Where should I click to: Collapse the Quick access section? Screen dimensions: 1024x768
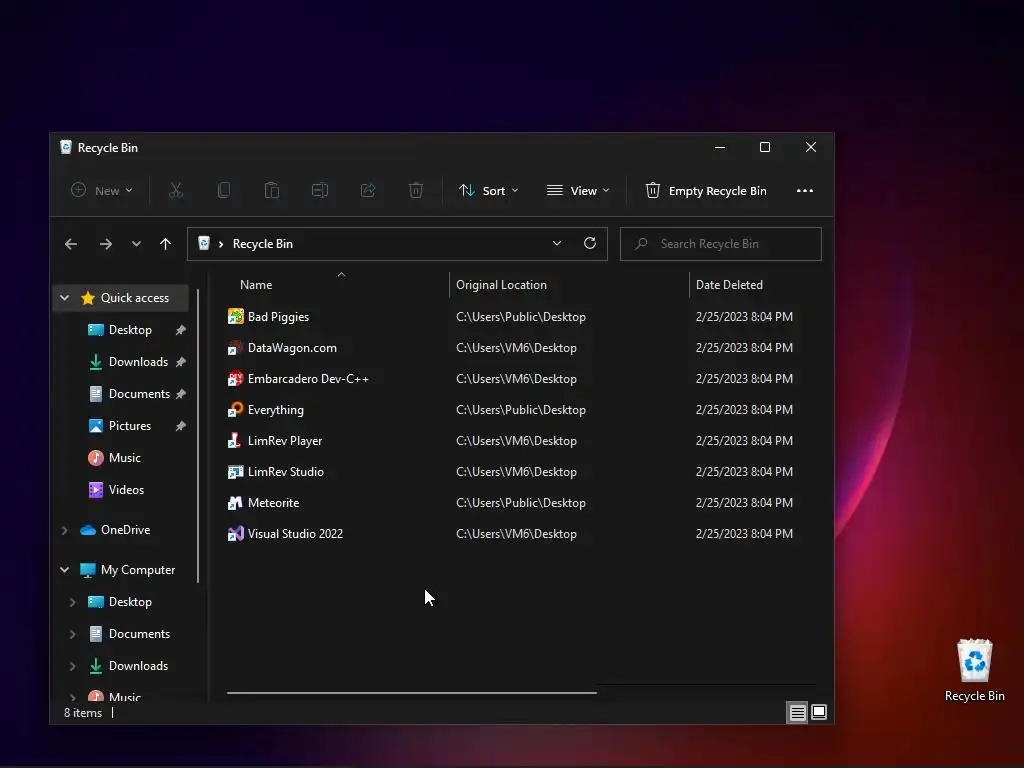[x=65, y=298]
